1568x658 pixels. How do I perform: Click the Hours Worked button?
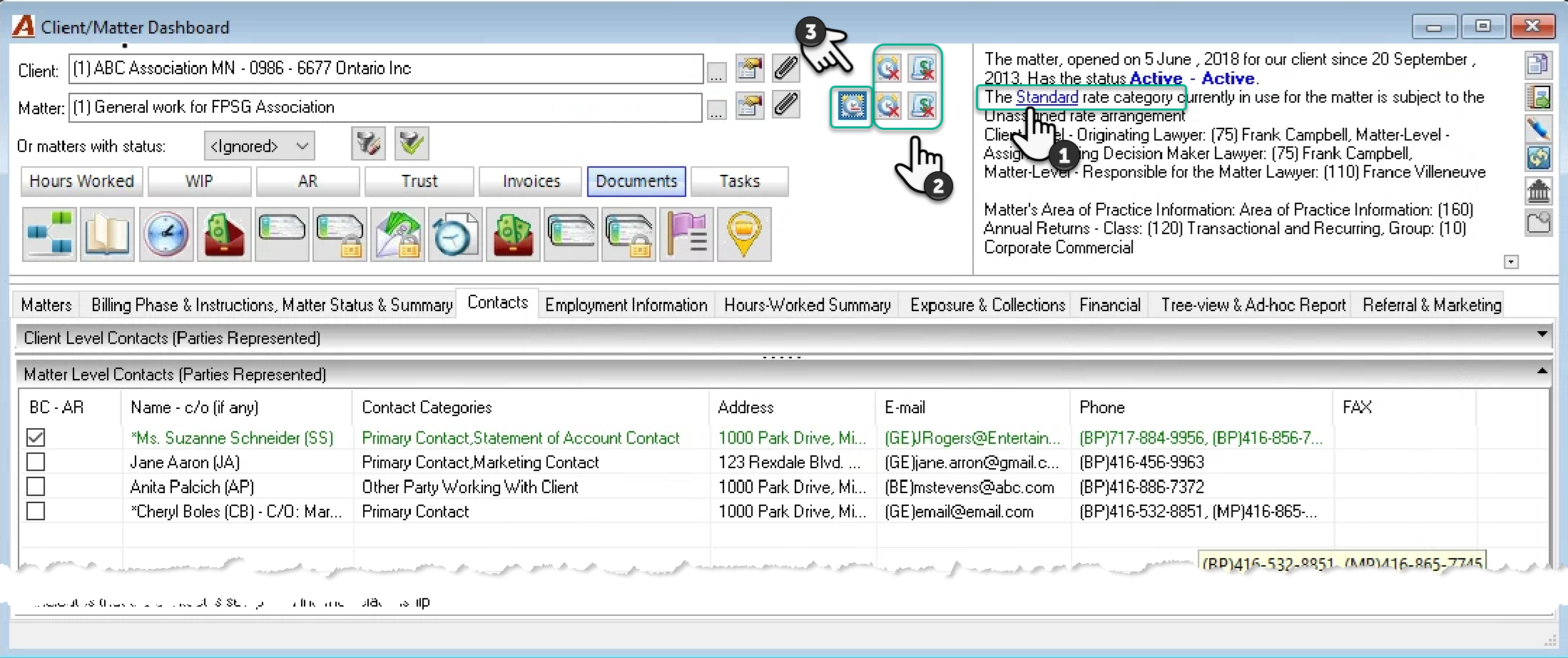[x=82, y=181]
